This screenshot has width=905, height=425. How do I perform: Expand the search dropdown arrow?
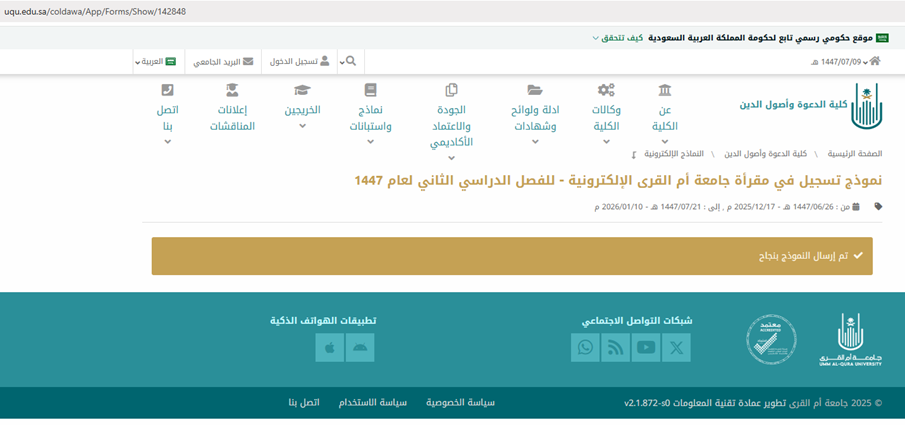(x=342, y=62)
